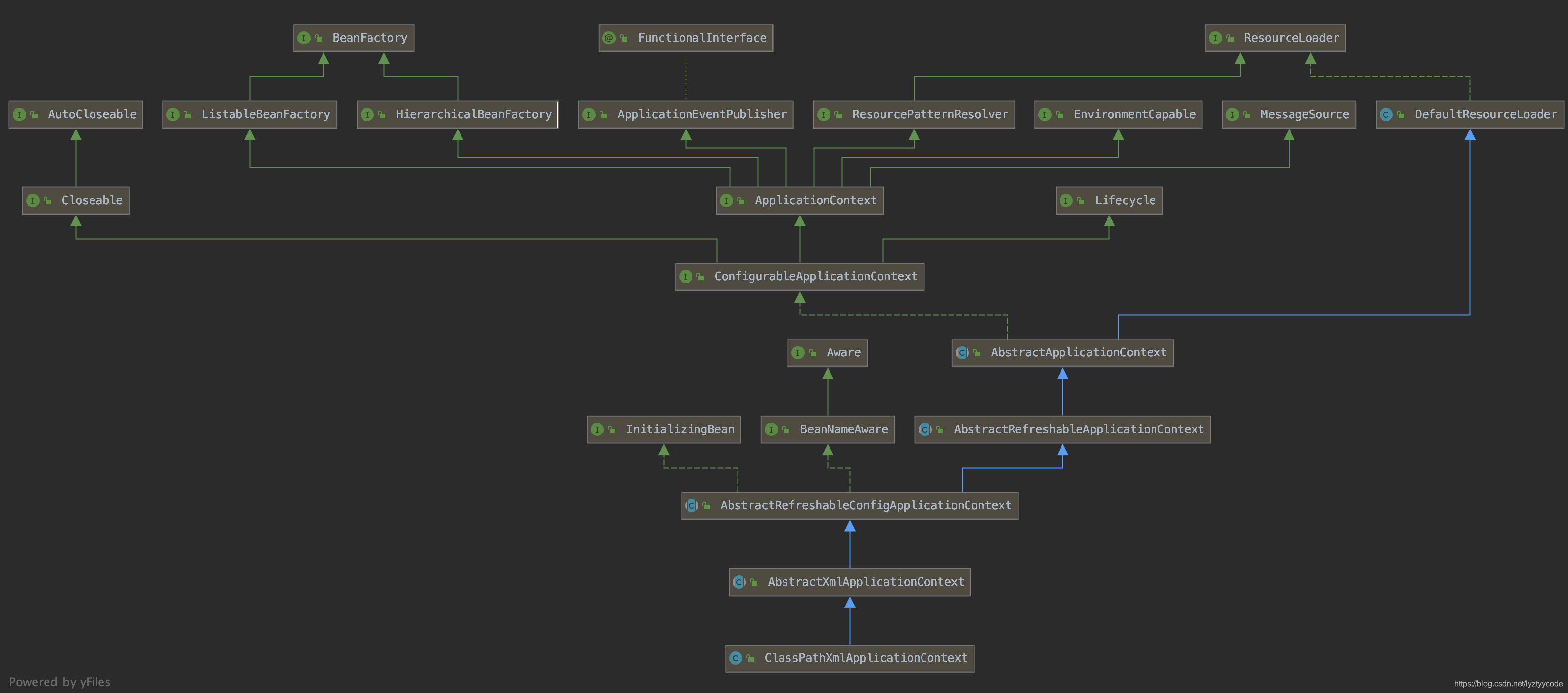Click the abstract class icon on AbstractXmlApplicationContext
The width and height of the screenshot is (1568, 693).
pyautogui.click(x=739, y=582)
